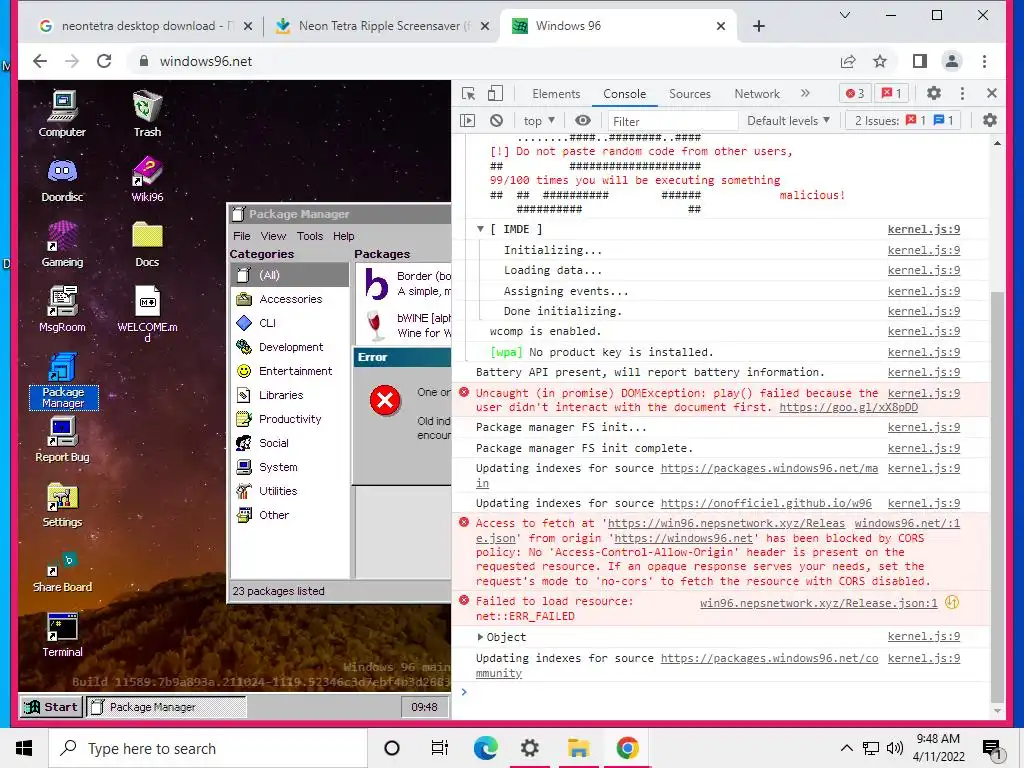The height and width of the screenshot is (768, 1024).
Task: Clear the console
Action: point(496,121)
